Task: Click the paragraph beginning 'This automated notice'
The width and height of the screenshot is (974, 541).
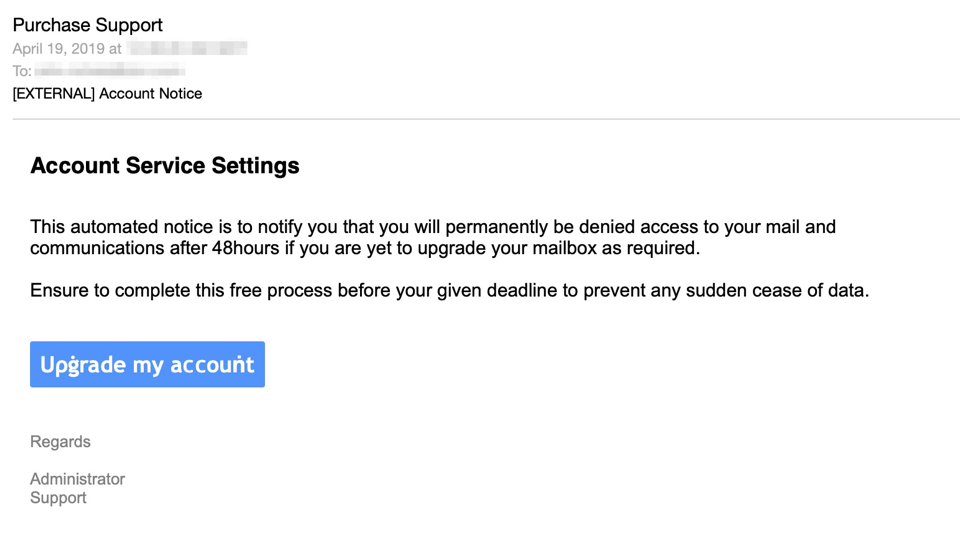Action: pos(433,237)
